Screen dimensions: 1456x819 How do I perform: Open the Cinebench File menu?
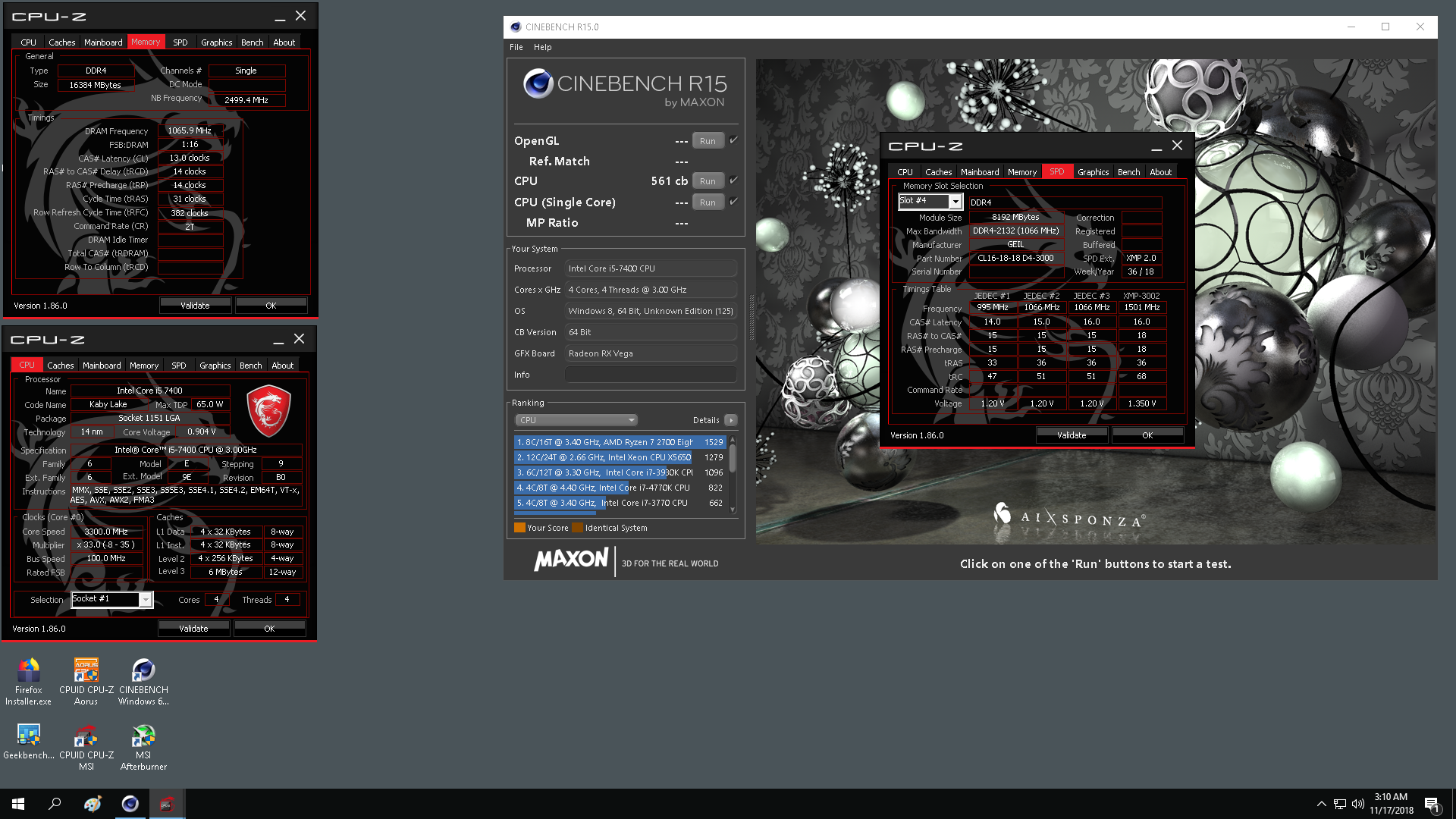516,47
